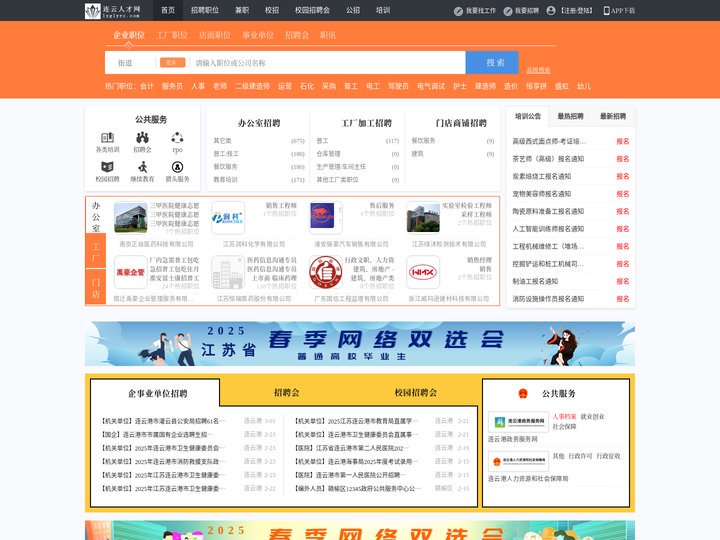Viewport: 720px width, 540px height.
Task: Open the rpo service icon
Action: [177, 137]
